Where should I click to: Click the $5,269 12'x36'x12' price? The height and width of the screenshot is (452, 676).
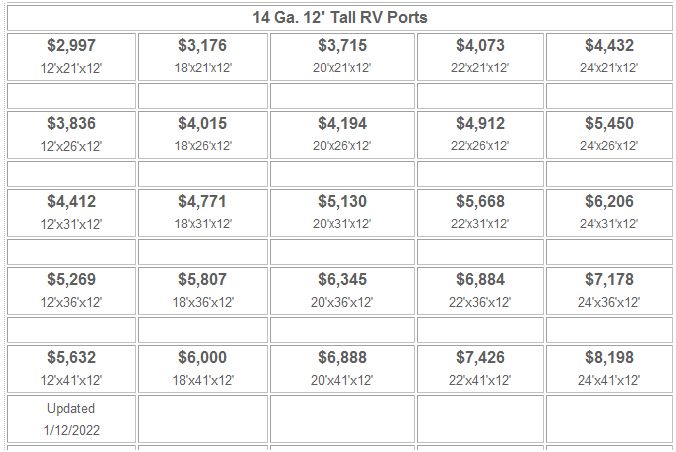72,279
